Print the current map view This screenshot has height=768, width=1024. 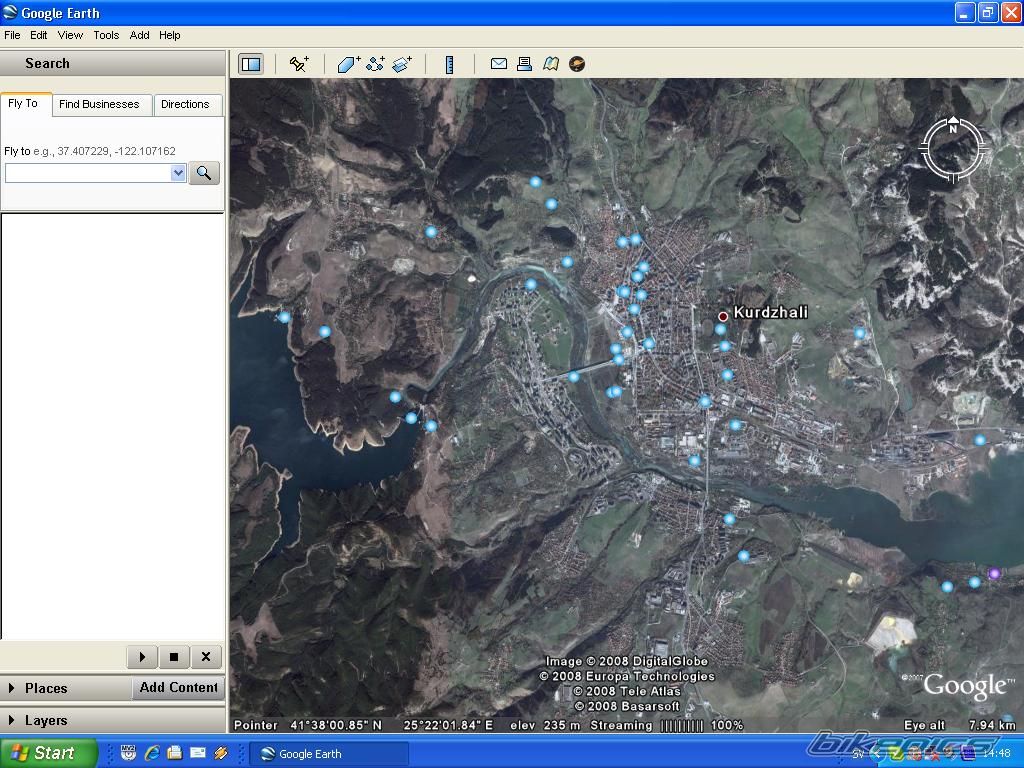tap(524, 63)
